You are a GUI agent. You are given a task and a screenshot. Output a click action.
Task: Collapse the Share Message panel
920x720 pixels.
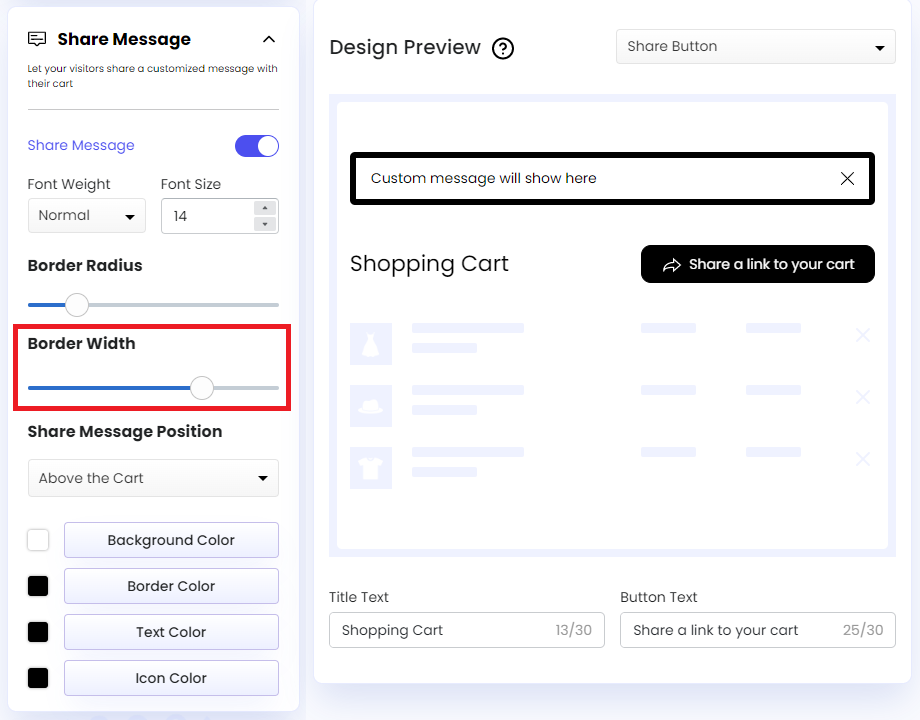pos(268,39)
